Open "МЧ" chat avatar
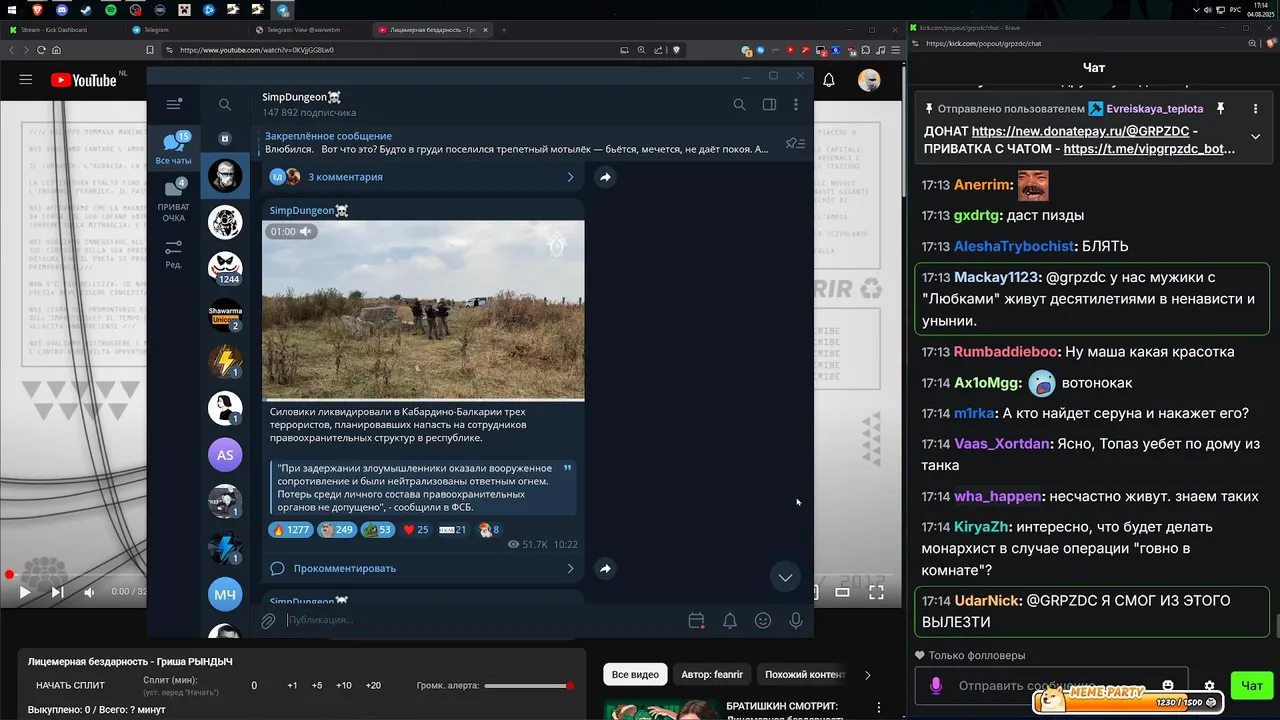The image size is (1280, 720). [225, 595]
